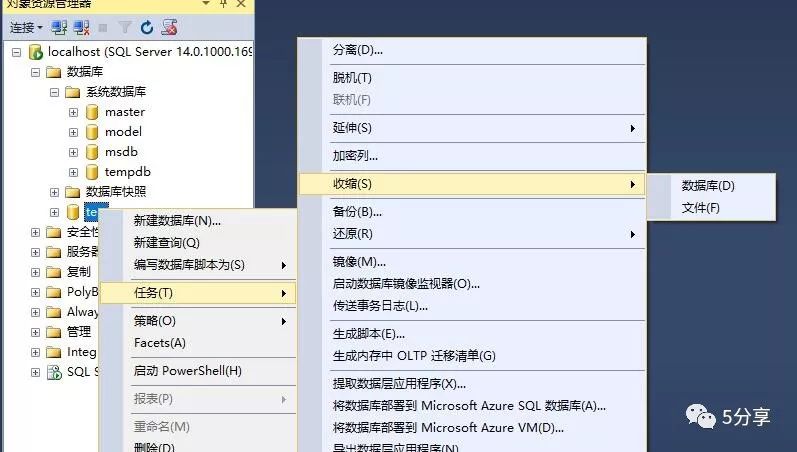Choose 备份(B)... menu entry
The width and height of the screenshot is (797, 452).
click(x=472, y=212)
